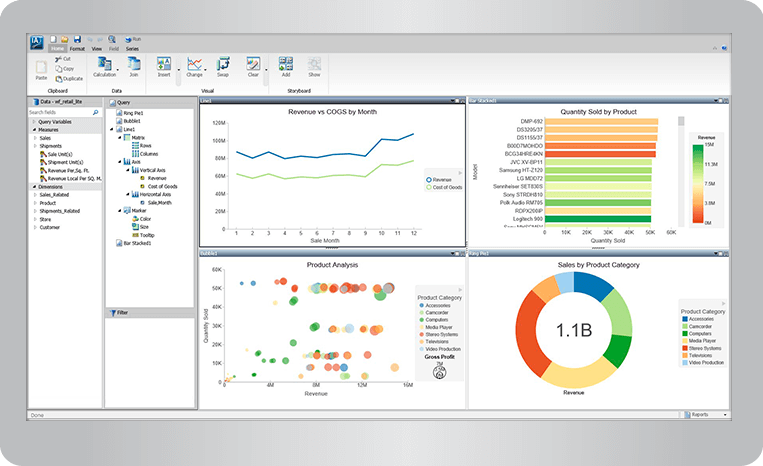Open the Insert visual icon
763x466 pixels.
164,64
